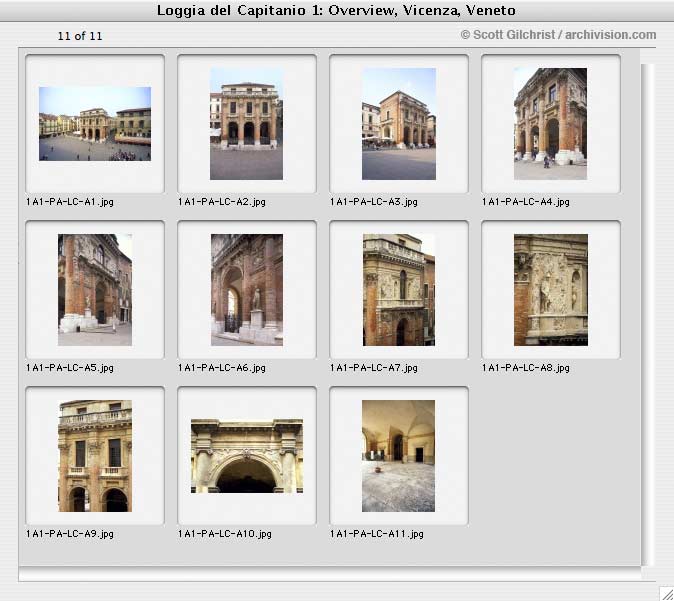Click the filename label 1A1-PA-LC-A6.jpg
The height and width of the screenshot is (601, 674).
point(222,368)
